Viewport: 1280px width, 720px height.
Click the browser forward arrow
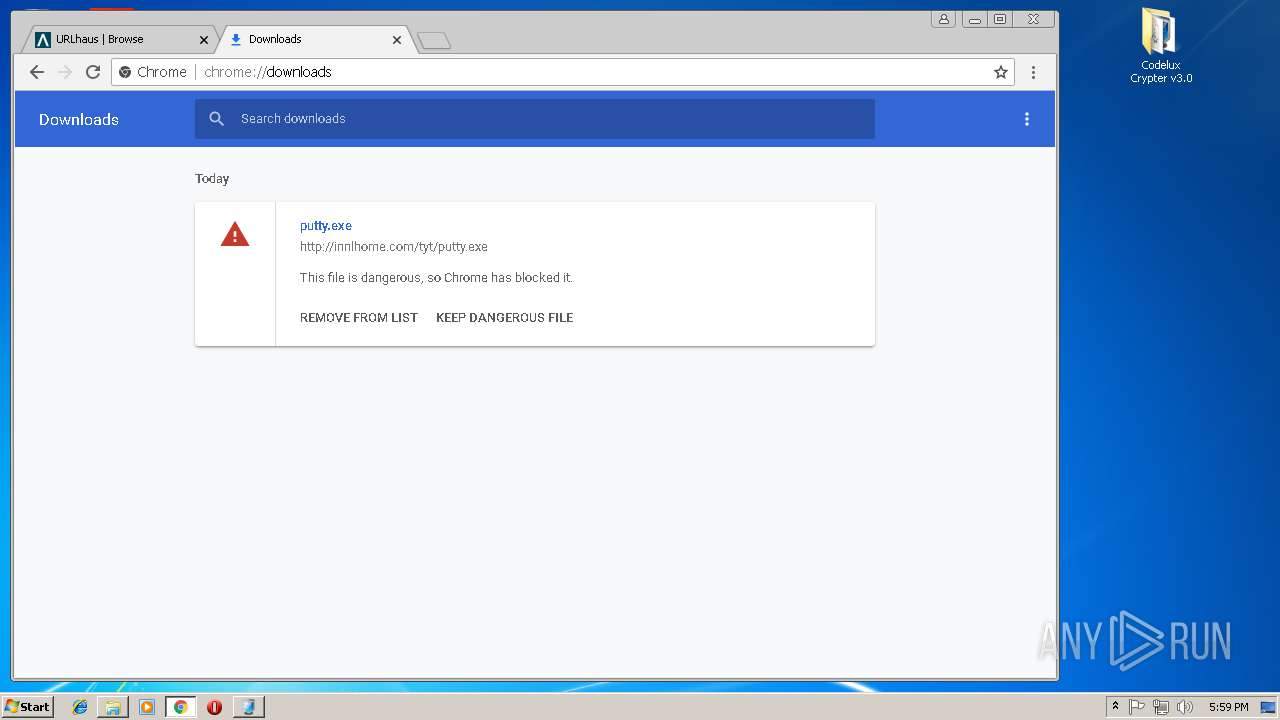[x=65, y=72]
